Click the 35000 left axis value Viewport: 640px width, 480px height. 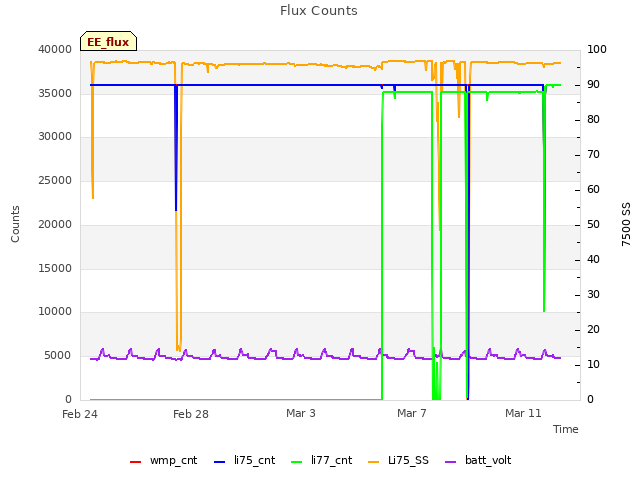pyautogui.click(x=55, y=93)
